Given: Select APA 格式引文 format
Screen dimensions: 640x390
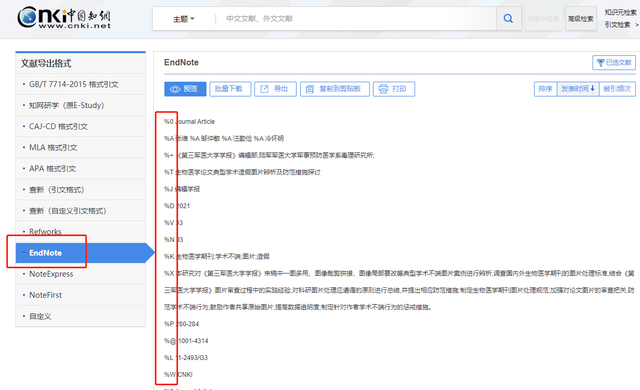Looking at the screenshot, I should (80, 168).
